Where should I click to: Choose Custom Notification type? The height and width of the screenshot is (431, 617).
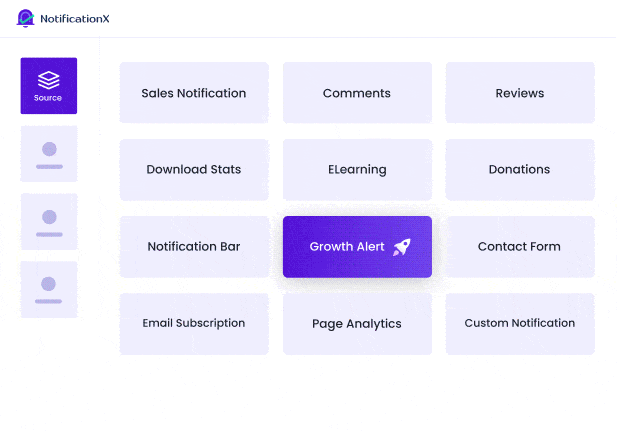coord(520,324)
